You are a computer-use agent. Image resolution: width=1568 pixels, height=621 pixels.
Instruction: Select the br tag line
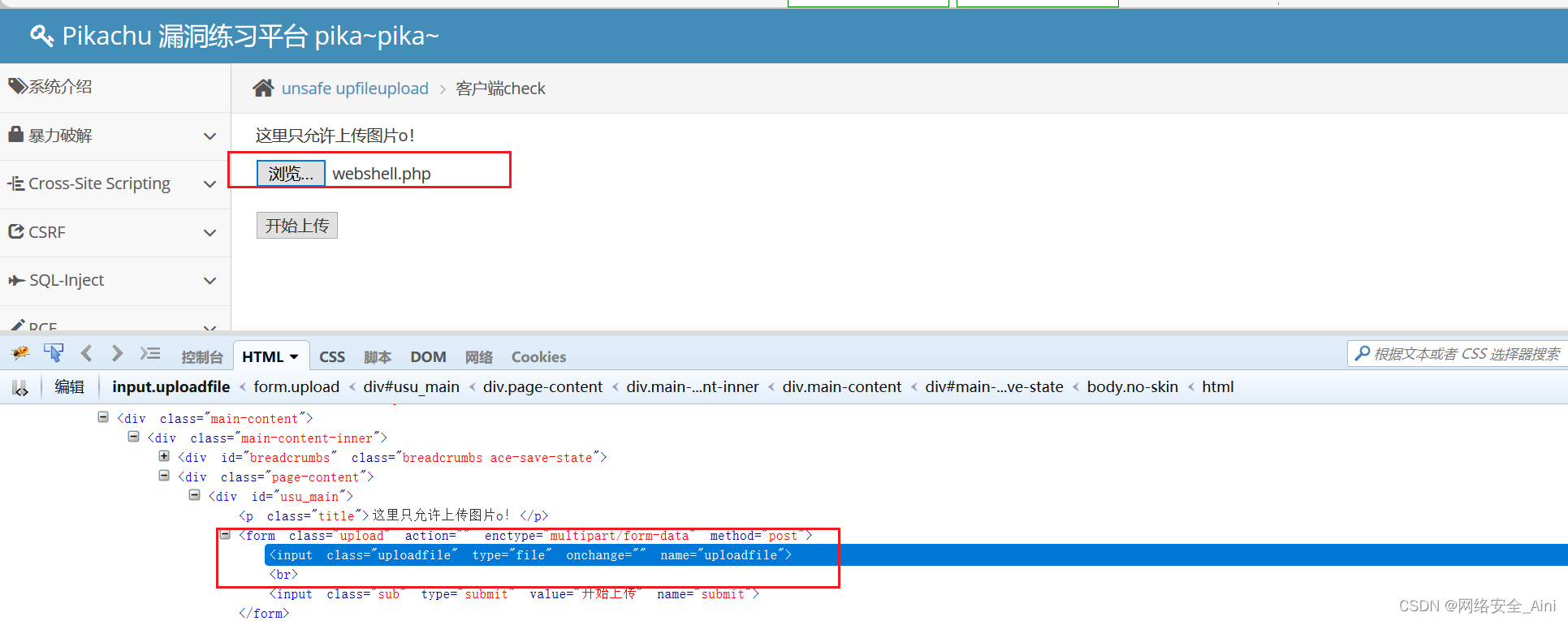tap(283, 575)
